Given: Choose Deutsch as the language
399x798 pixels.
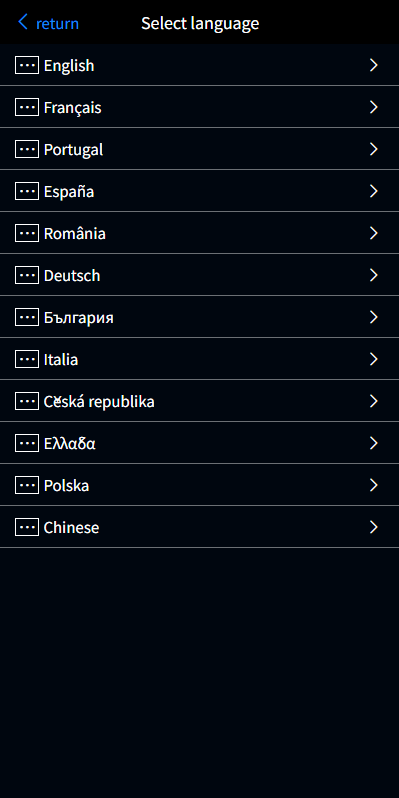Looking at the screenshot, I should point(200,275).
